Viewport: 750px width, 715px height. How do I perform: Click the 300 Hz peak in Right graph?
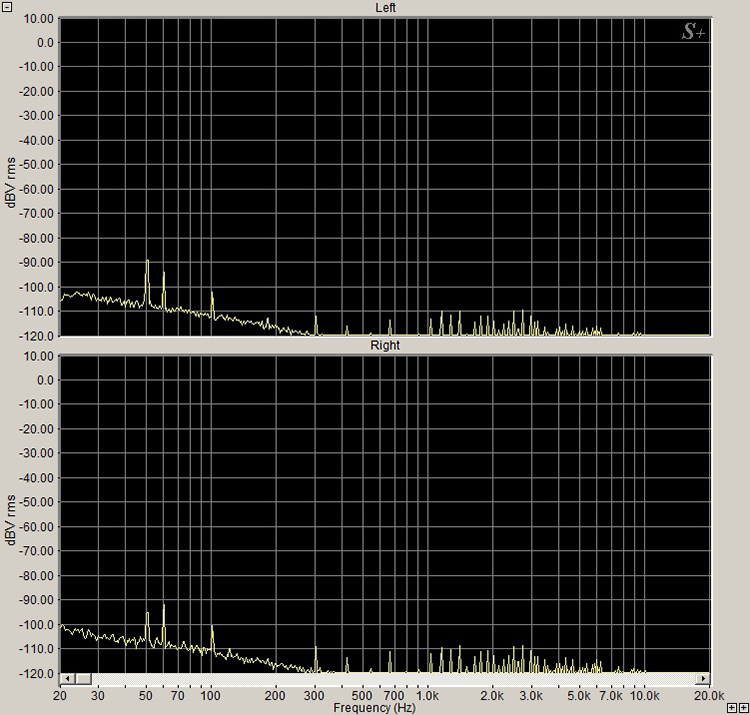click(316, 648)
